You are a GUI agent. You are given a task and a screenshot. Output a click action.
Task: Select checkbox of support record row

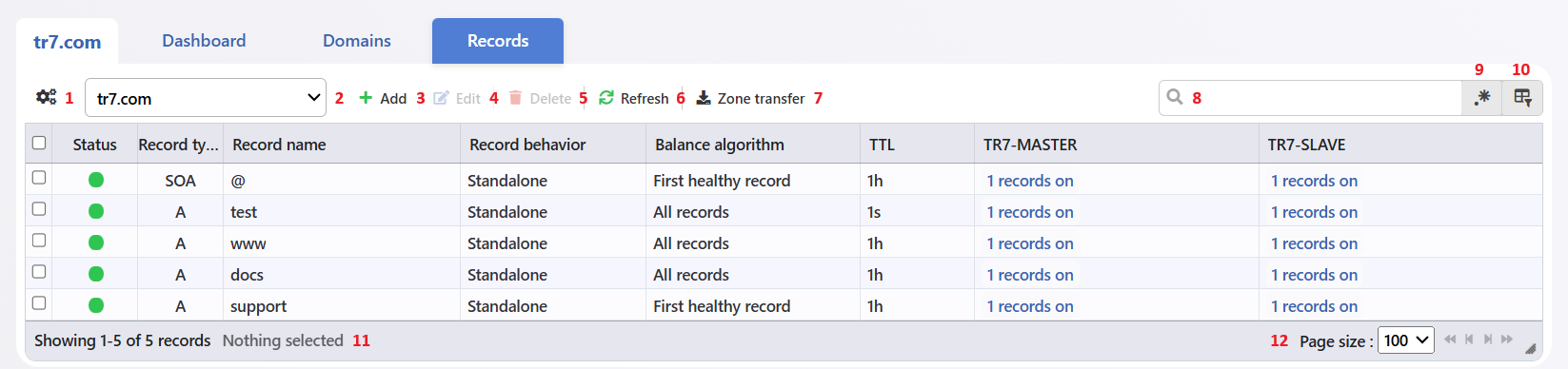(39, 303)
